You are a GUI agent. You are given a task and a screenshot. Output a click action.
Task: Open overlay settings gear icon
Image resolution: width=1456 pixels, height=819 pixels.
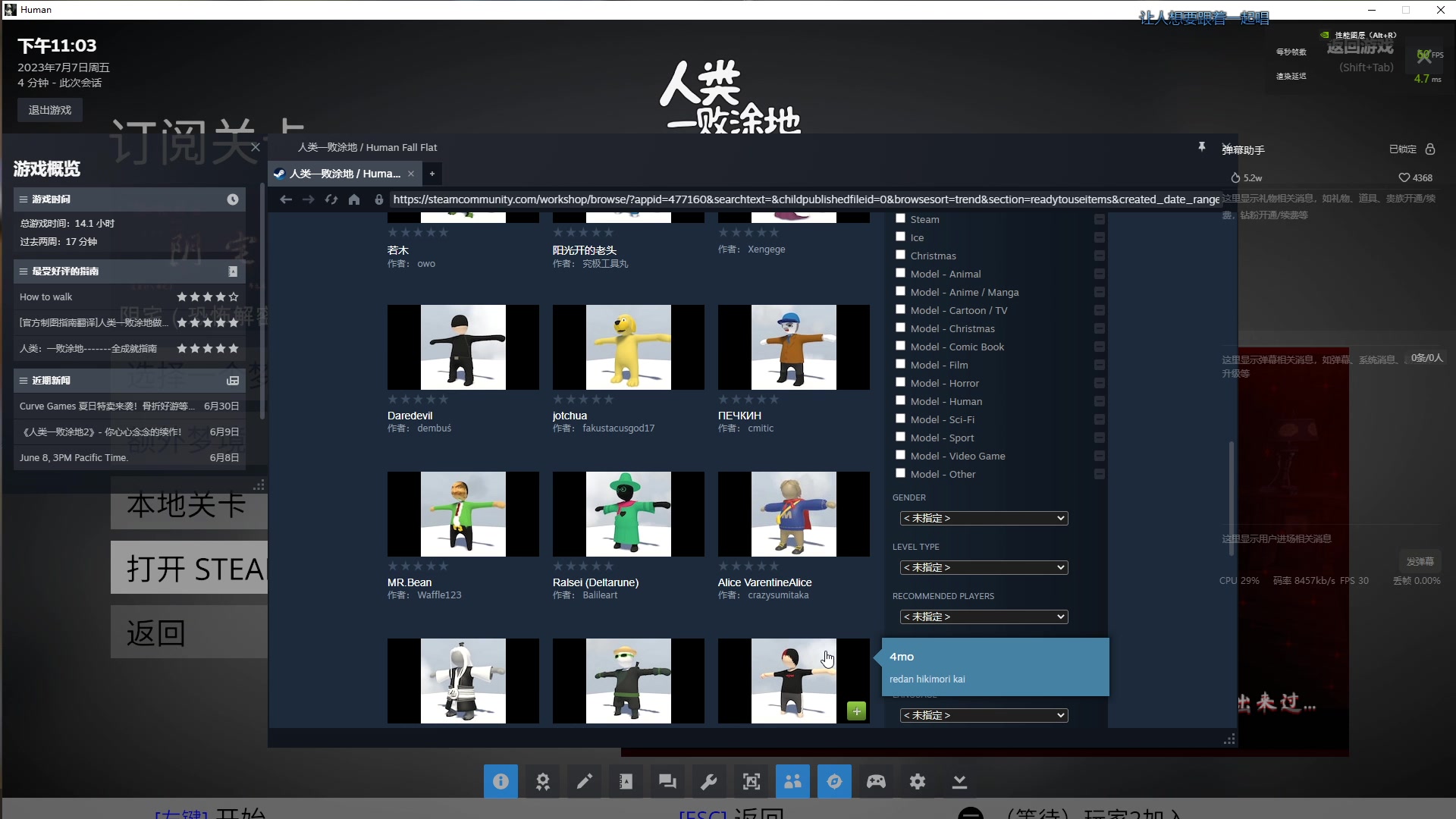918,781
